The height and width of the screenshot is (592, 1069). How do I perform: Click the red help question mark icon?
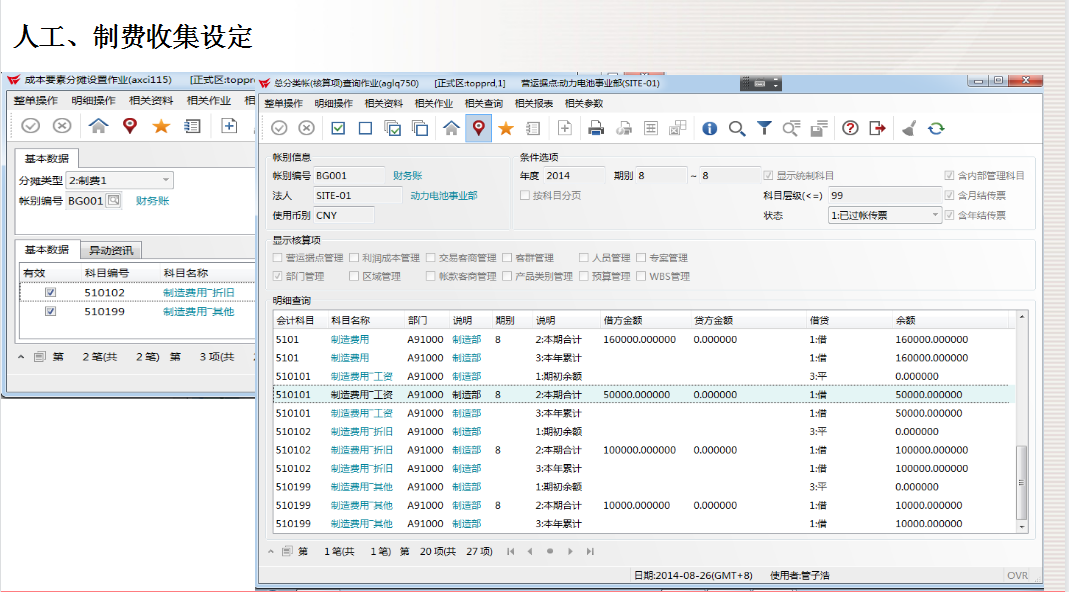850,128
